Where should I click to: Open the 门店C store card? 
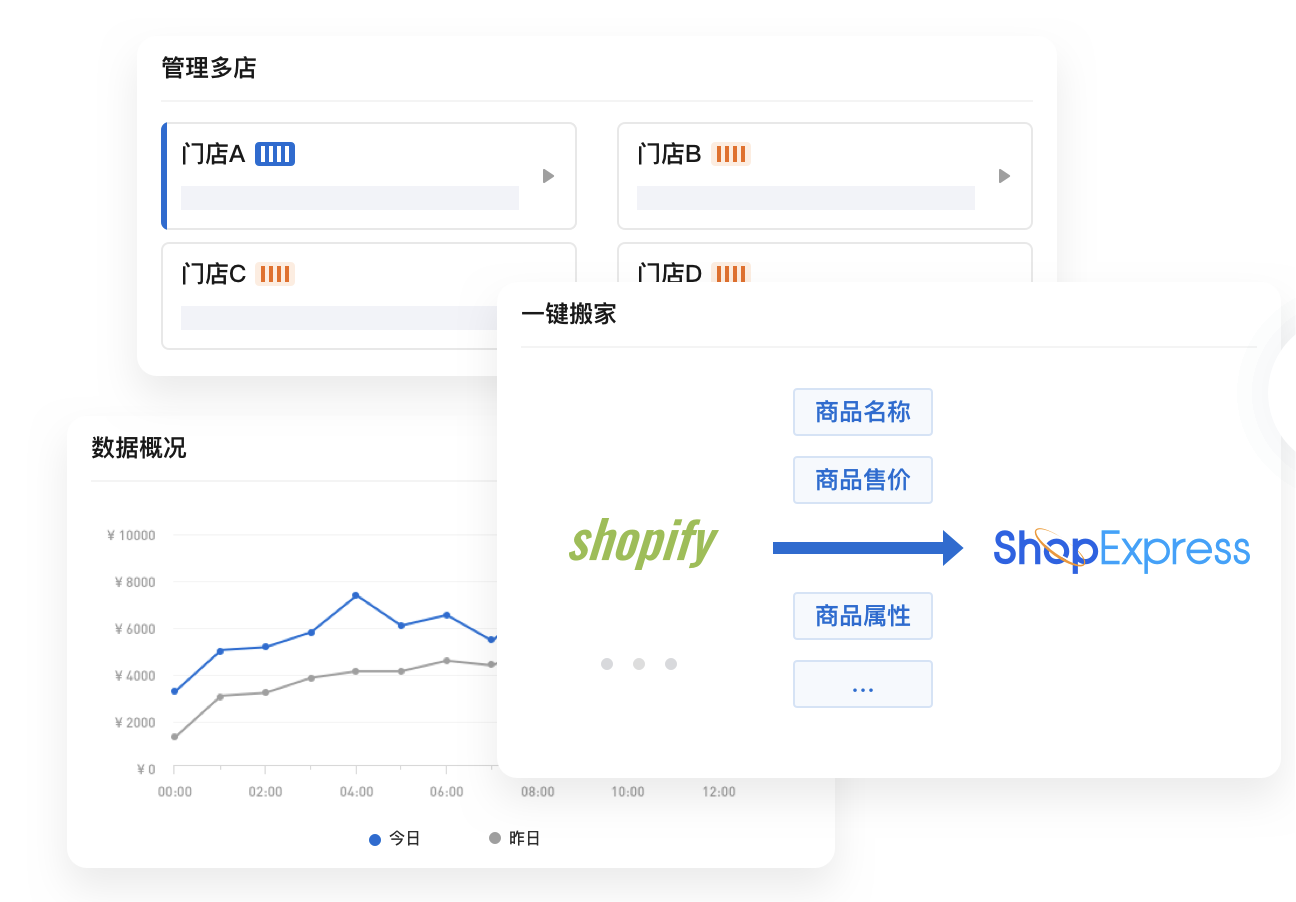pyautogui.click(x=369, y=296)
